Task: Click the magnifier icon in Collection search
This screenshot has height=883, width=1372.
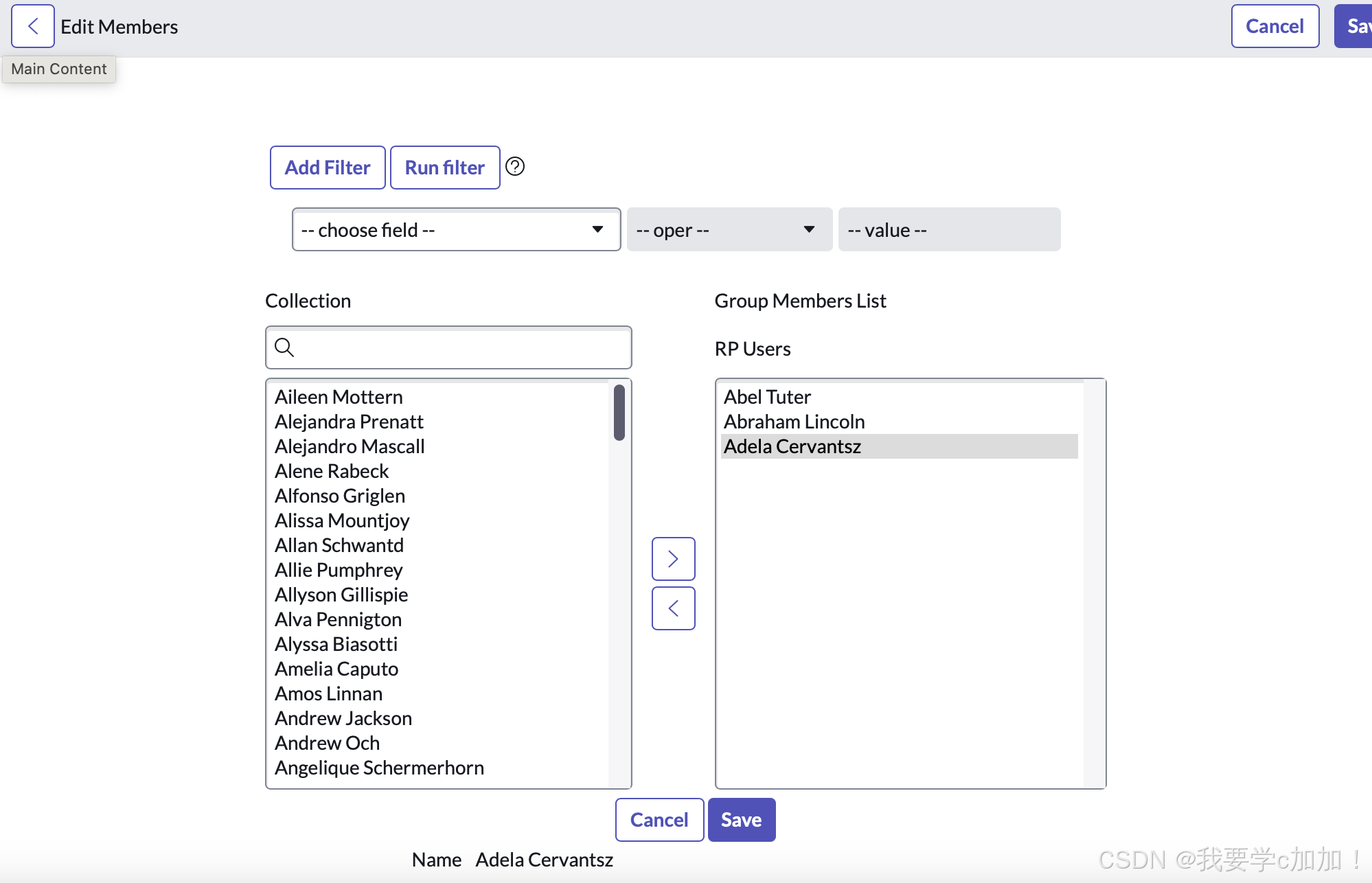Action: [x=284, y=347]
